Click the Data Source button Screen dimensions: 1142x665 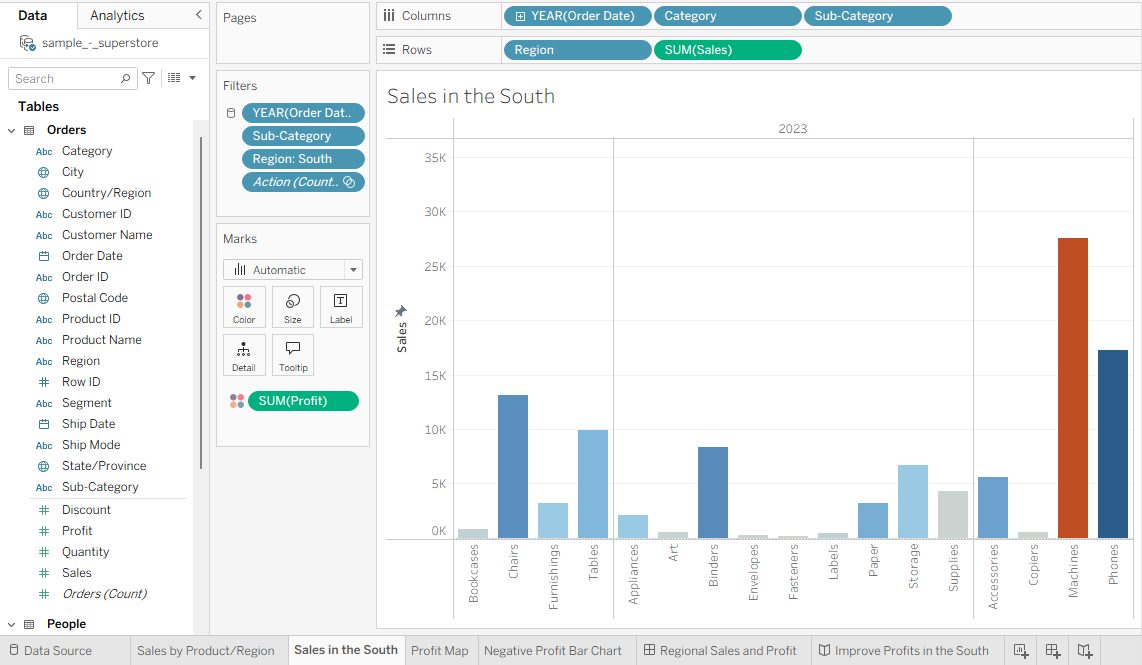point(51,650)
